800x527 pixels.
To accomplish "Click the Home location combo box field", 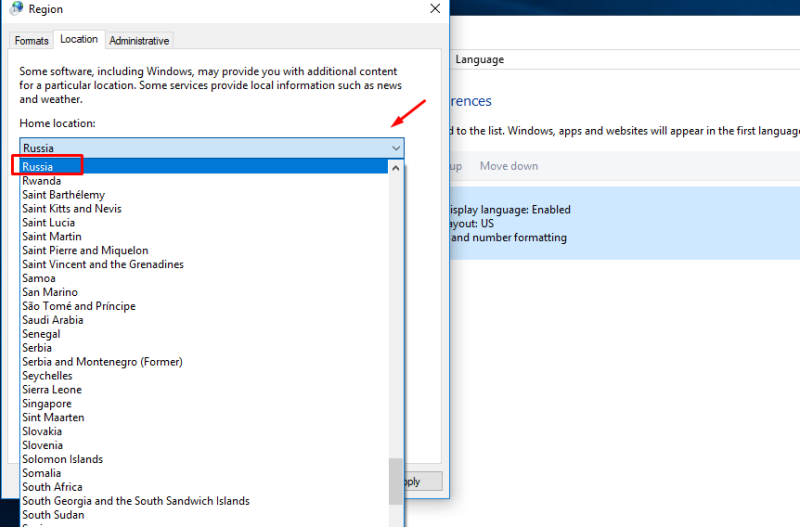I will (x=212, y=148).
